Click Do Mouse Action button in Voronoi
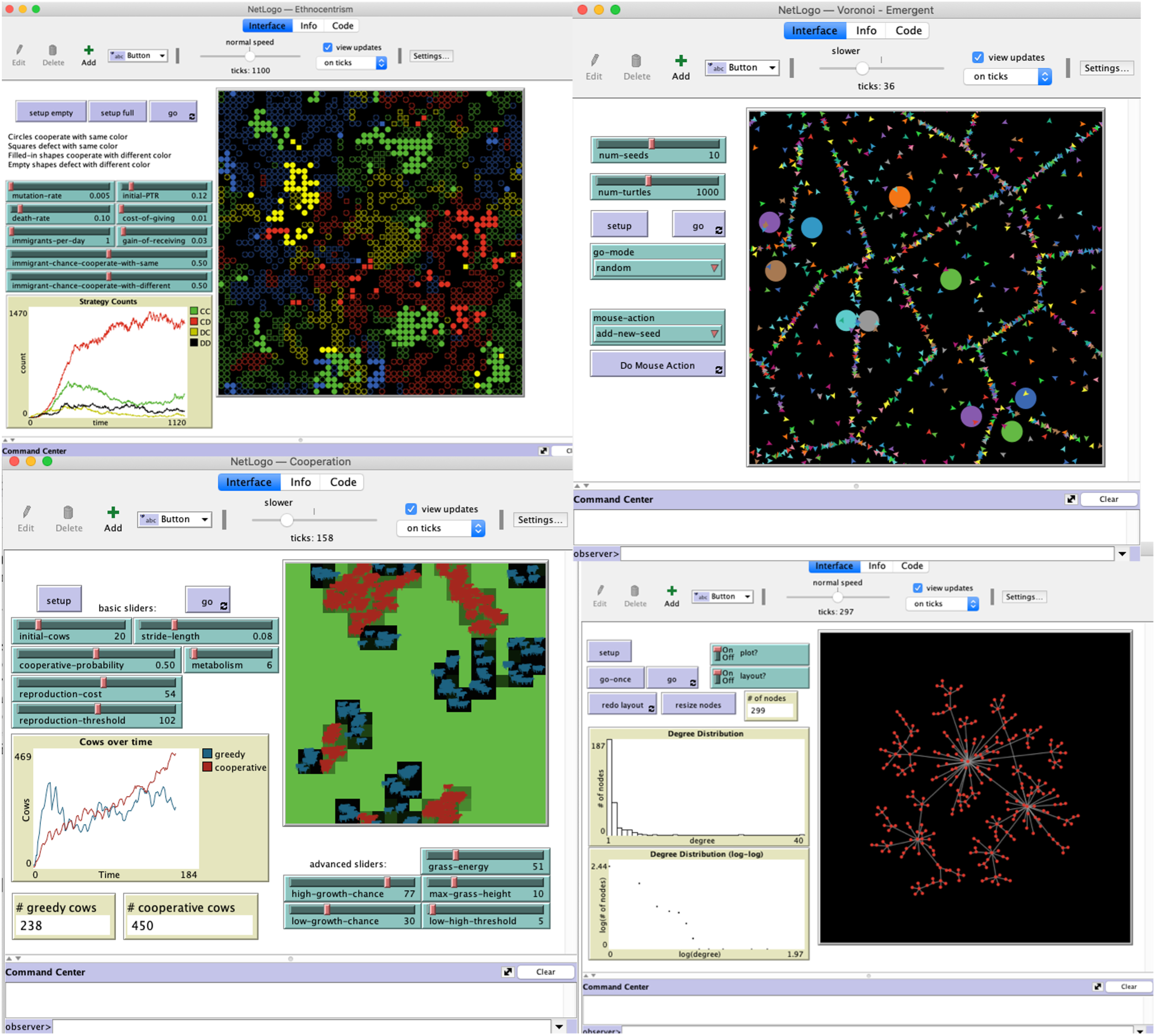This screenshot has width=1156, height=1036. click(657, 365)
